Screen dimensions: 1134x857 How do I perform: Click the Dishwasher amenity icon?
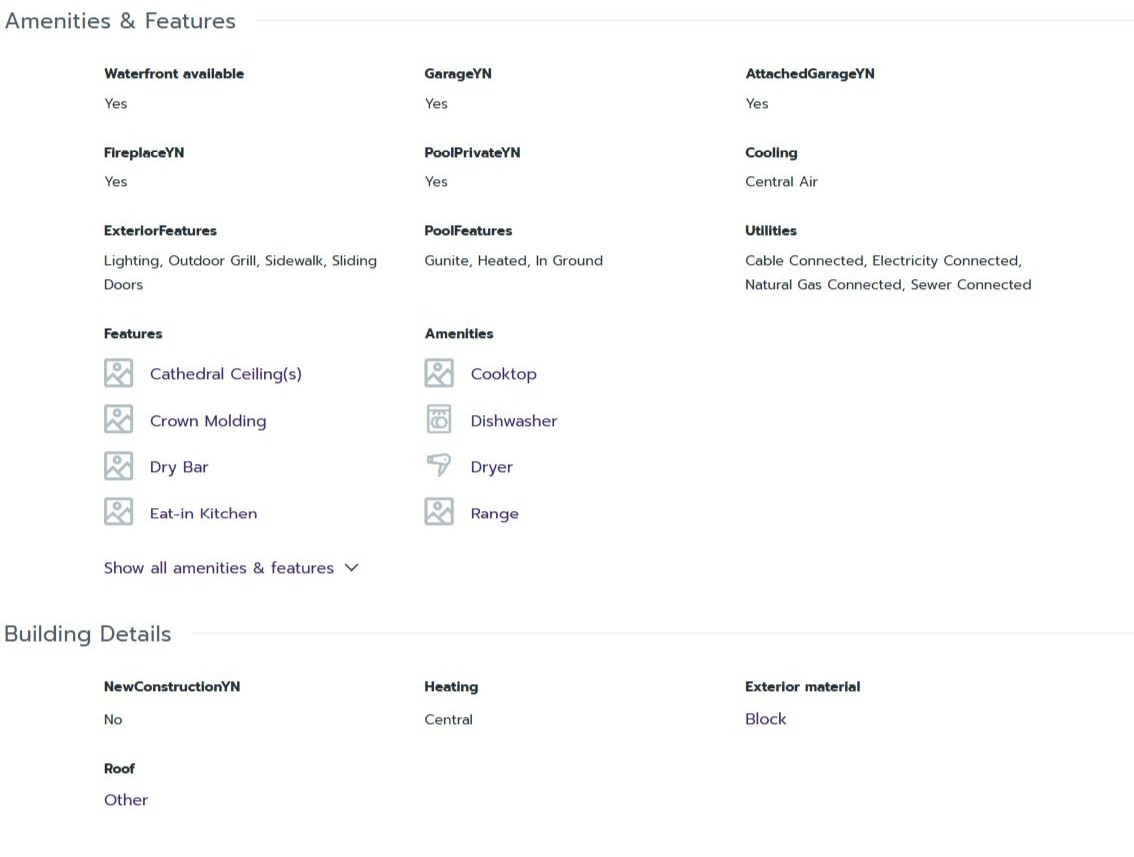[x=439, y=419]
